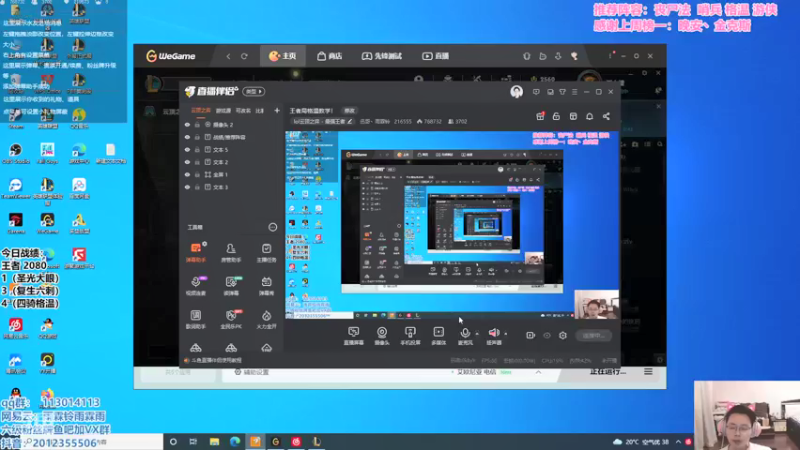Open the 读弹幕 tool
This screenshot has width=800, height=450.
pos(231,286)
